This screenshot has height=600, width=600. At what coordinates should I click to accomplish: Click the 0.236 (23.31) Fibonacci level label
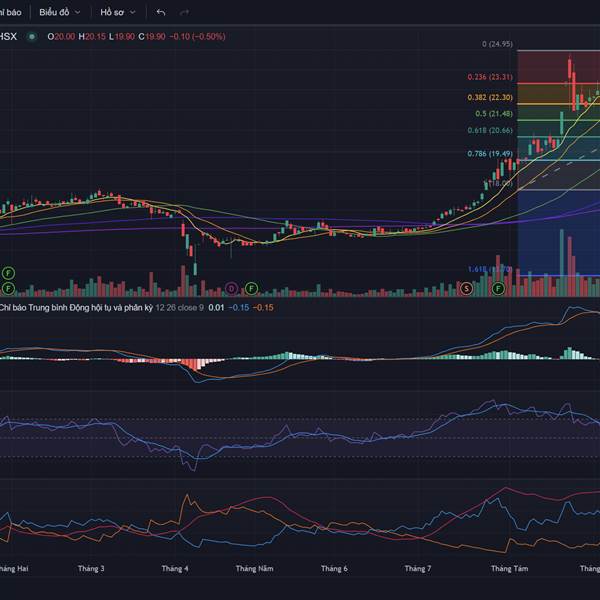pyautogui.click(x=490, y=77)
